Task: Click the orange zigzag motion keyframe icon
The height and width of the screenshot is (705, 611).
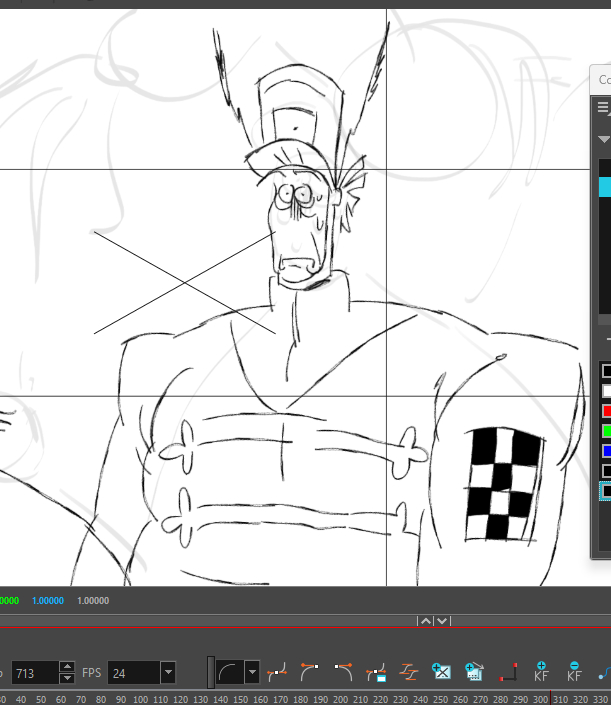Action: point(409,672)
